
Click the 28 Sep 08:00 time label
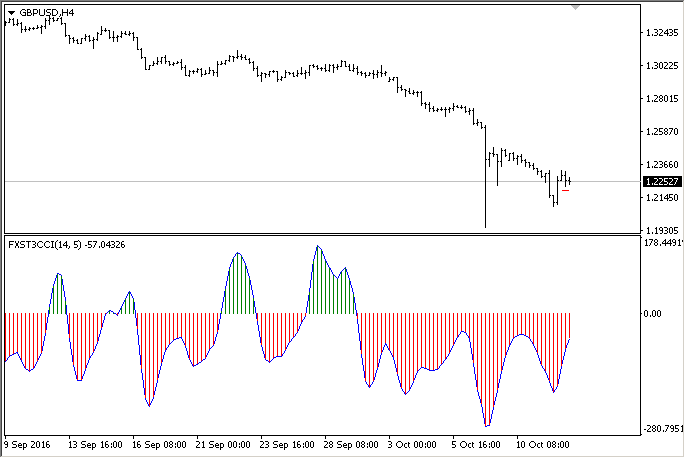(351, 445)
